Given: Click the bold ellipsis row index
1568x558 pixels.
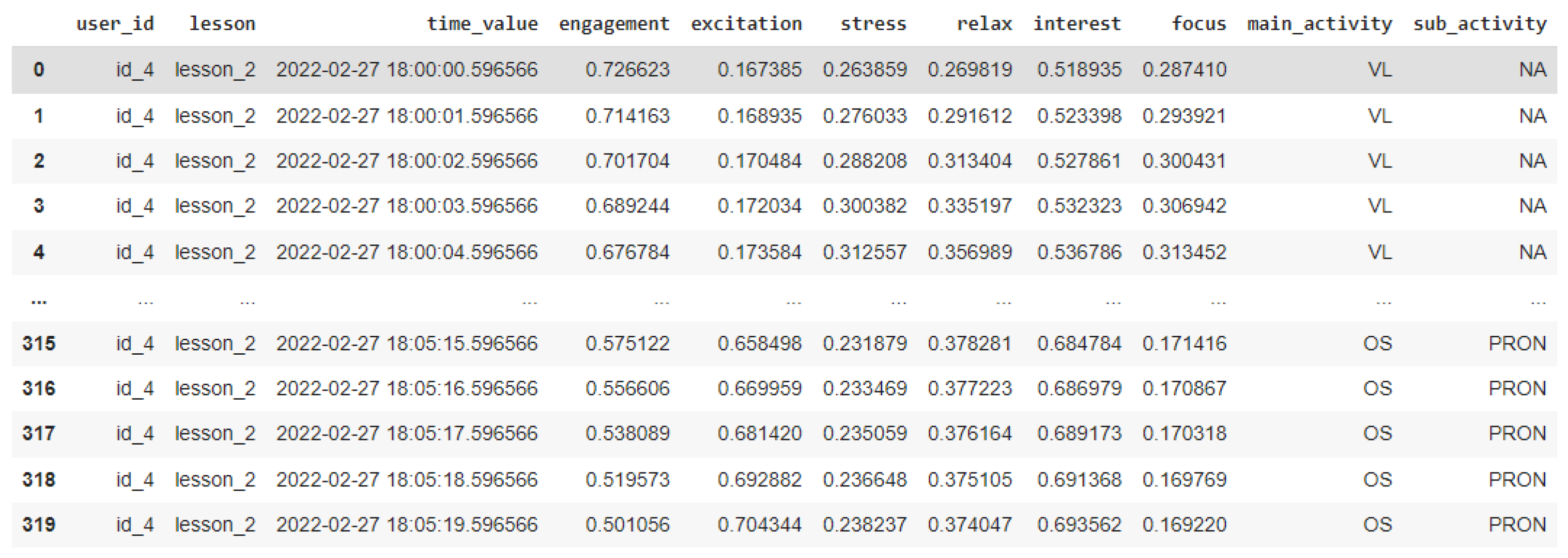Looking at the screenshot, I should [38, 300].
